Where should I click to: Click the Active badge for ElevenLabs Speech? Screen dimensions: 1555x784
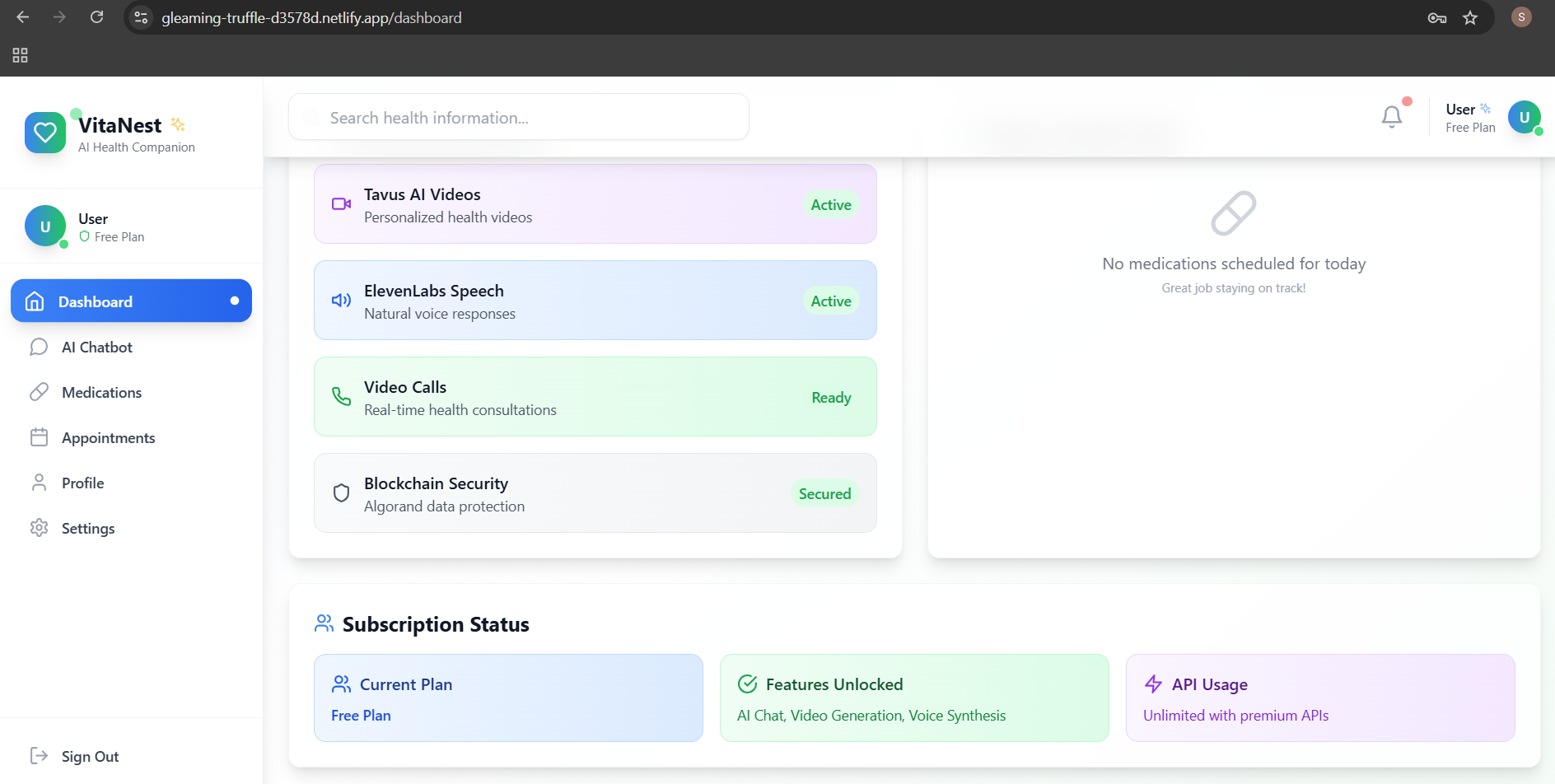click(831, 301)
